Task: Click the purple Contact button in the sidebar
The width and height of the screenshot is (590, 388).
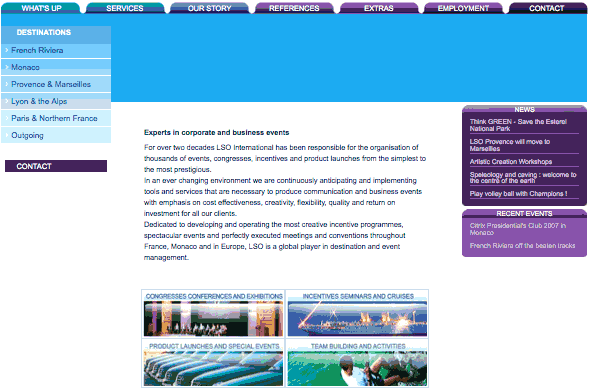Action: [x=56, y=166]
